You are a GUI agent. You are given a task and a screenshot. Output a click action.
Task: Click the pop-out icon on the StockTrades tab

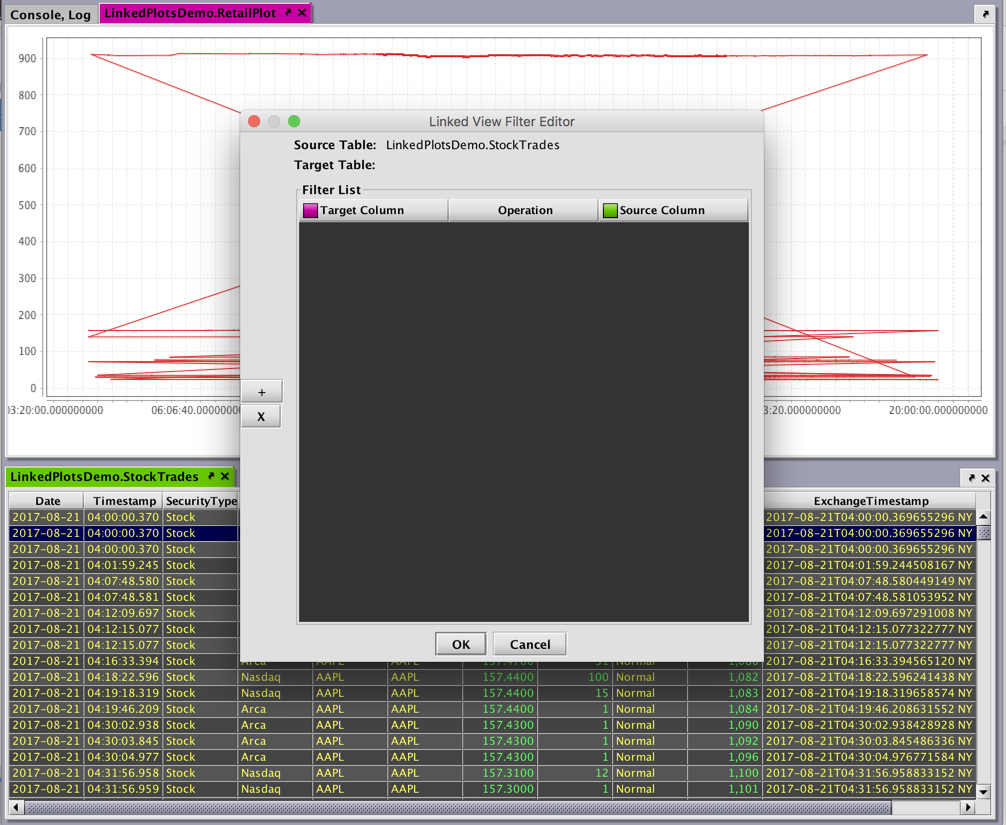[211, 477]
